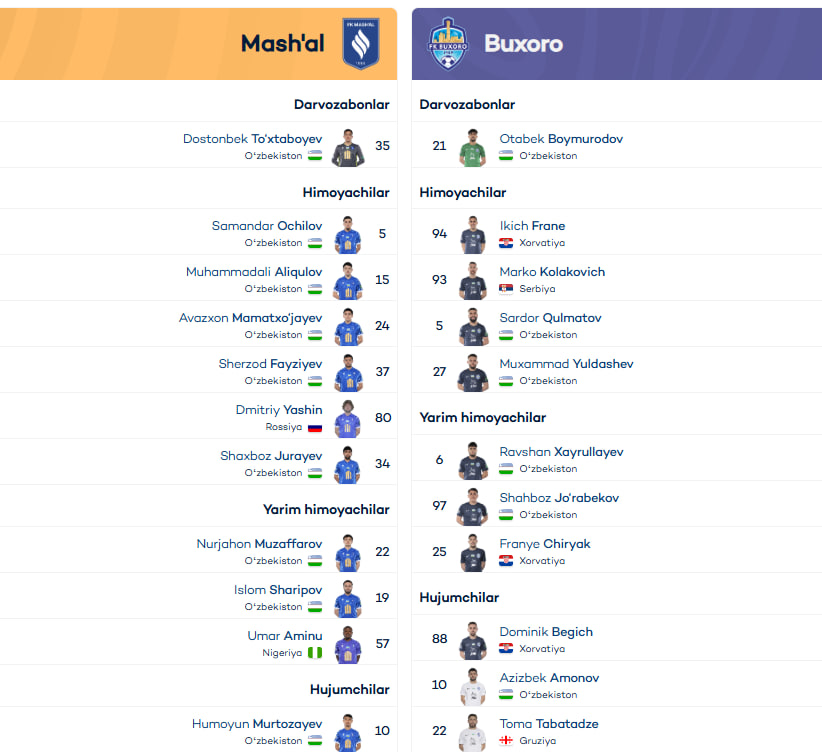Click Azizbek Amonov's player photo
Viewport: 822px width, 752px height.
(x=473, y=687)
